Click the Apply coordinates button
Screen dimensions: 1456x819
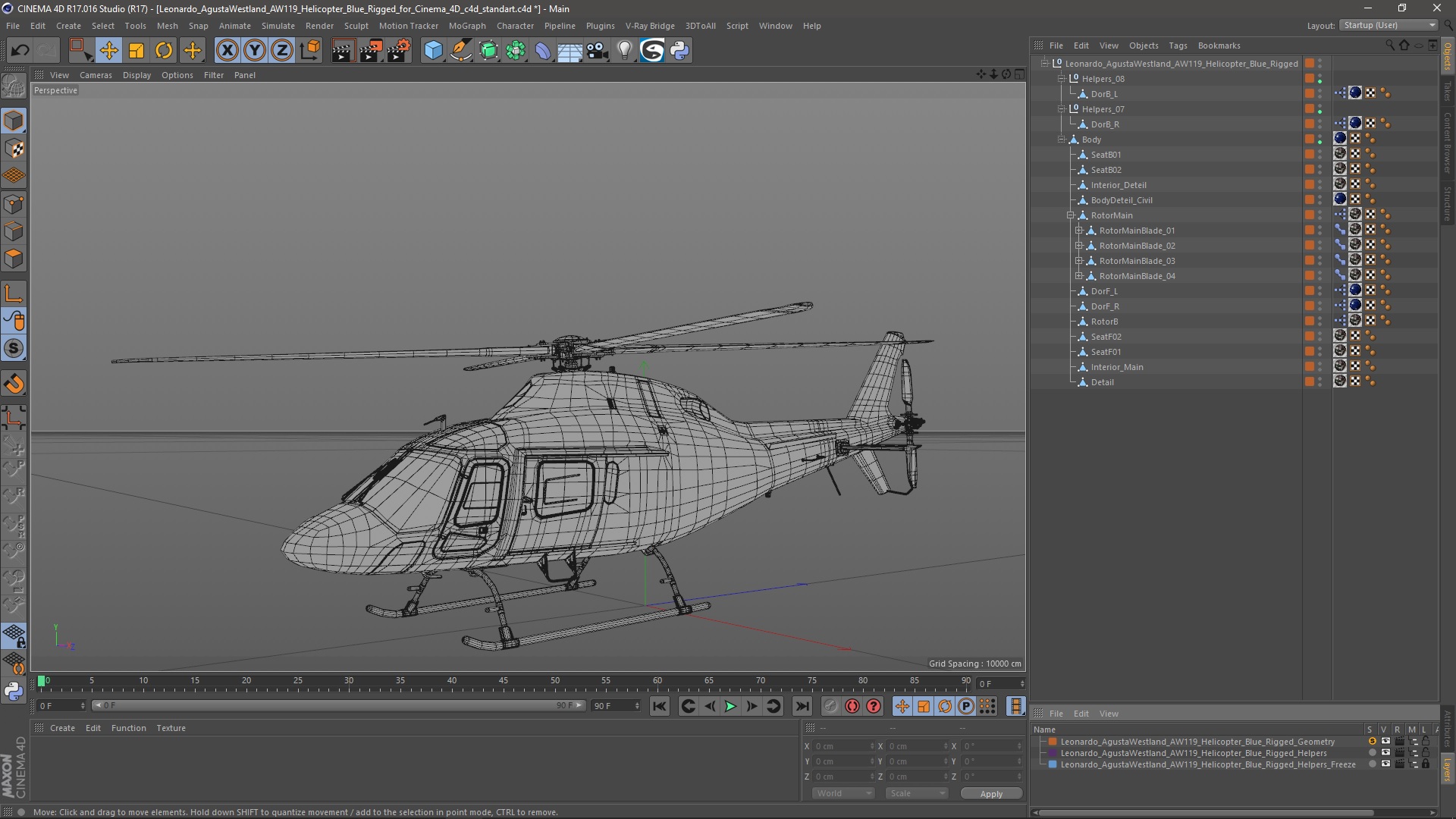point(991,793)
